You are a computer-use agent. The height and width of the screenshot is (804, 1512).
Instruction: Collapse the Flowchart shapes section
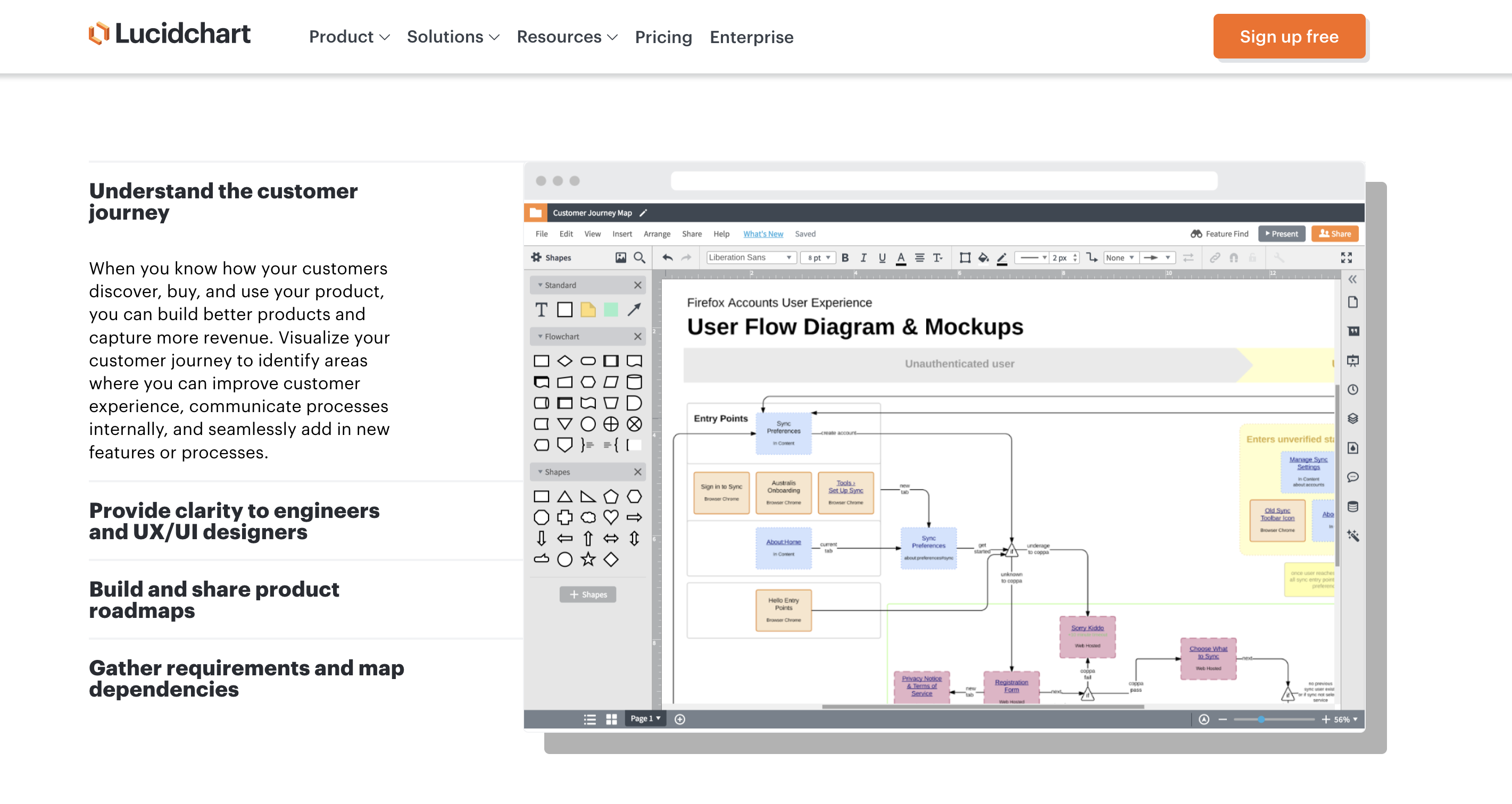[x=540, y=337]
